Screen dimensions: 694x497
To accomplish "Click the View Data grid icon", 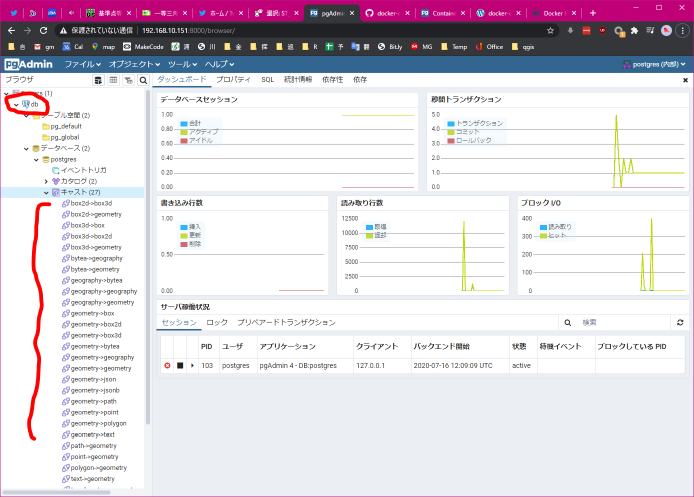I will 113,79.
